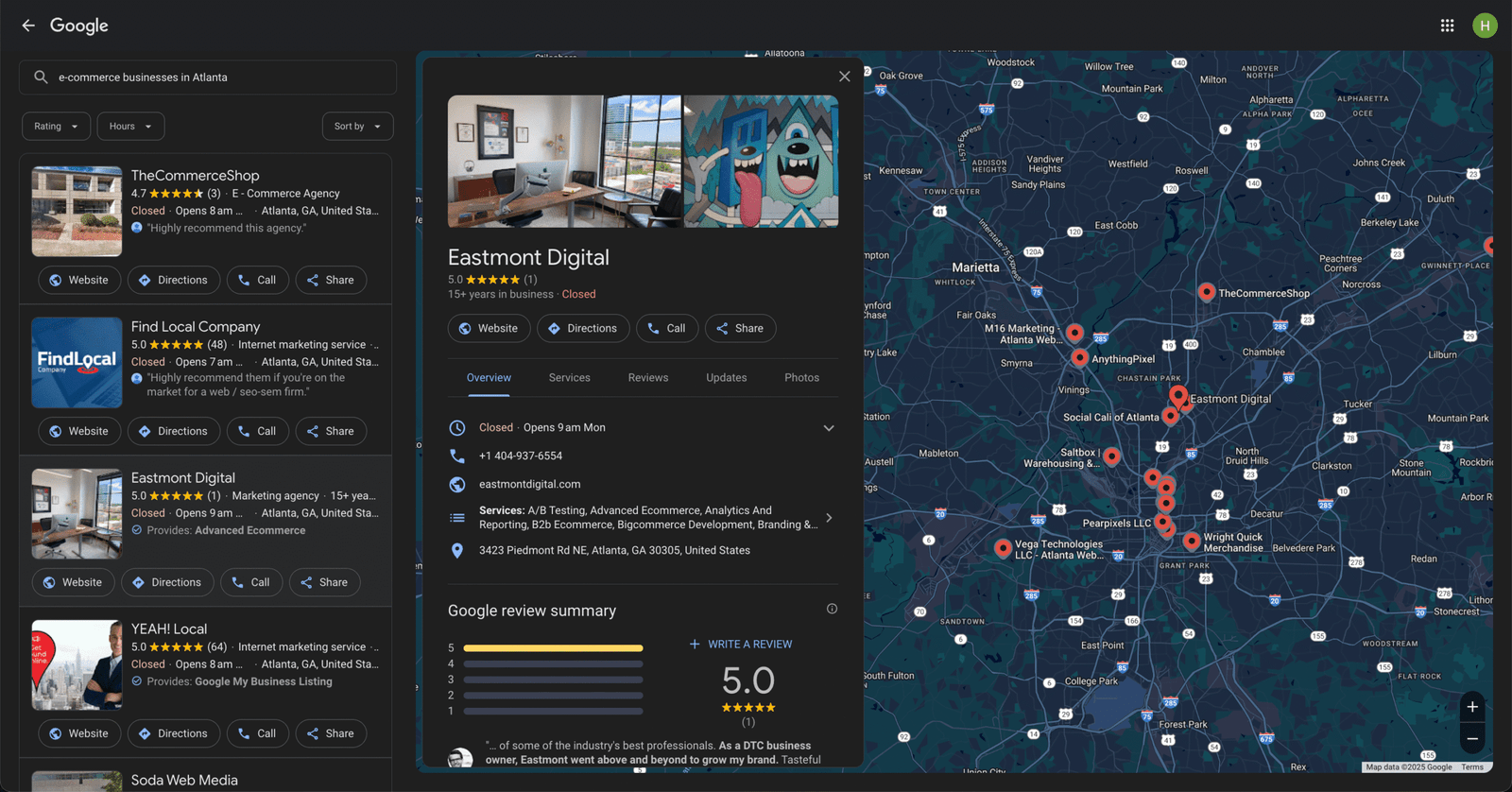Click the search field with e-commerce query
Screen dimensions: 1512x792
tap(208, 77)
